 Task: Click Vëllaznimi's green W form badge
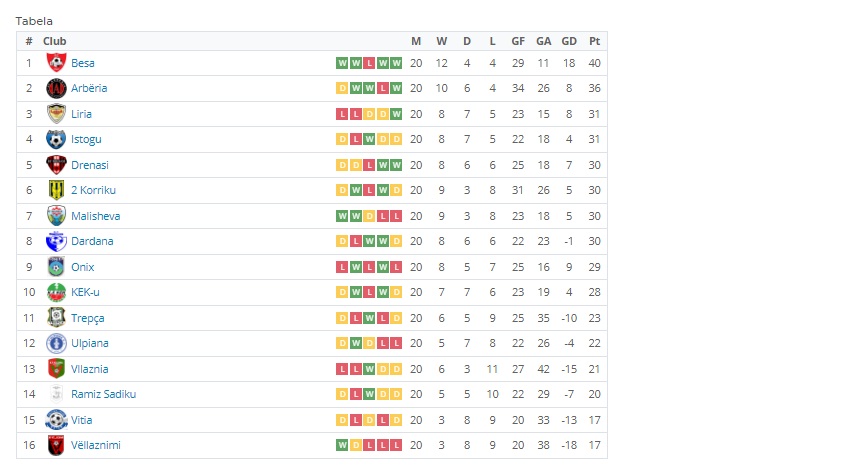point(342,445)
